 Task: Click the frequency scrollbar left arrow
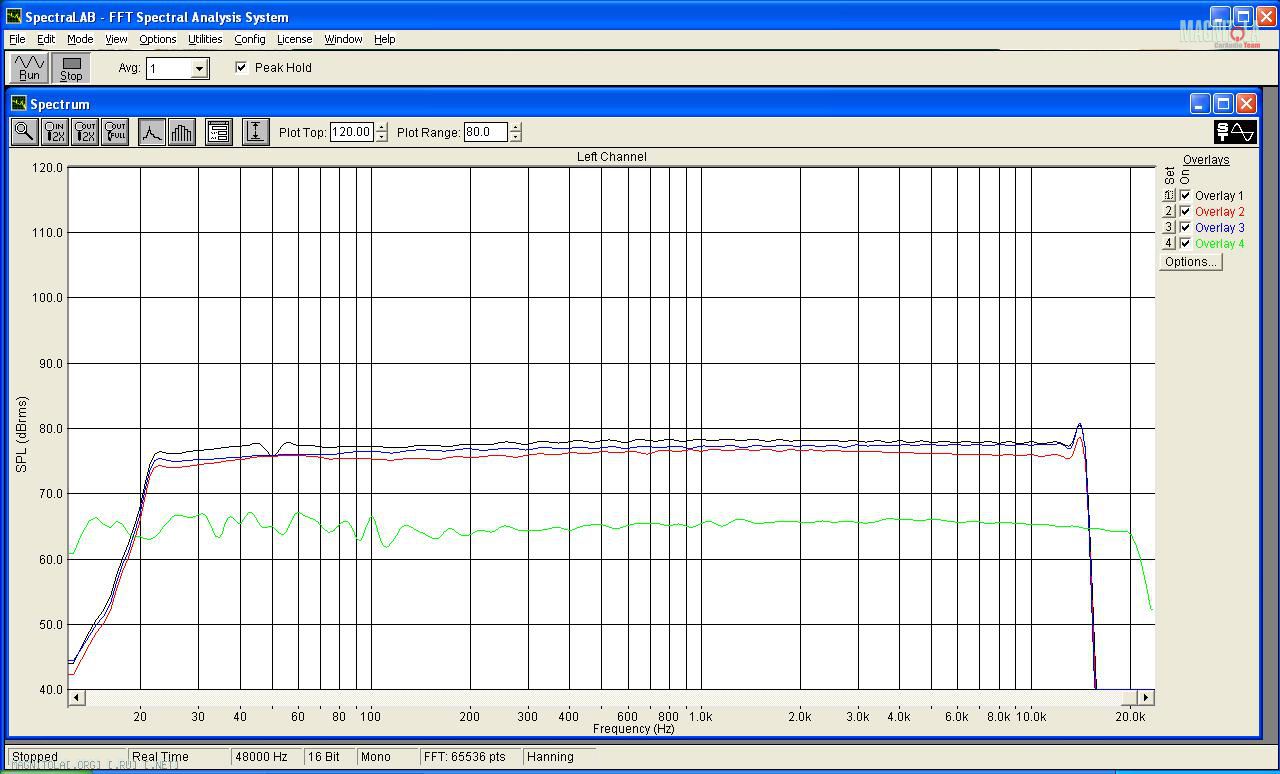pos(76,697)
